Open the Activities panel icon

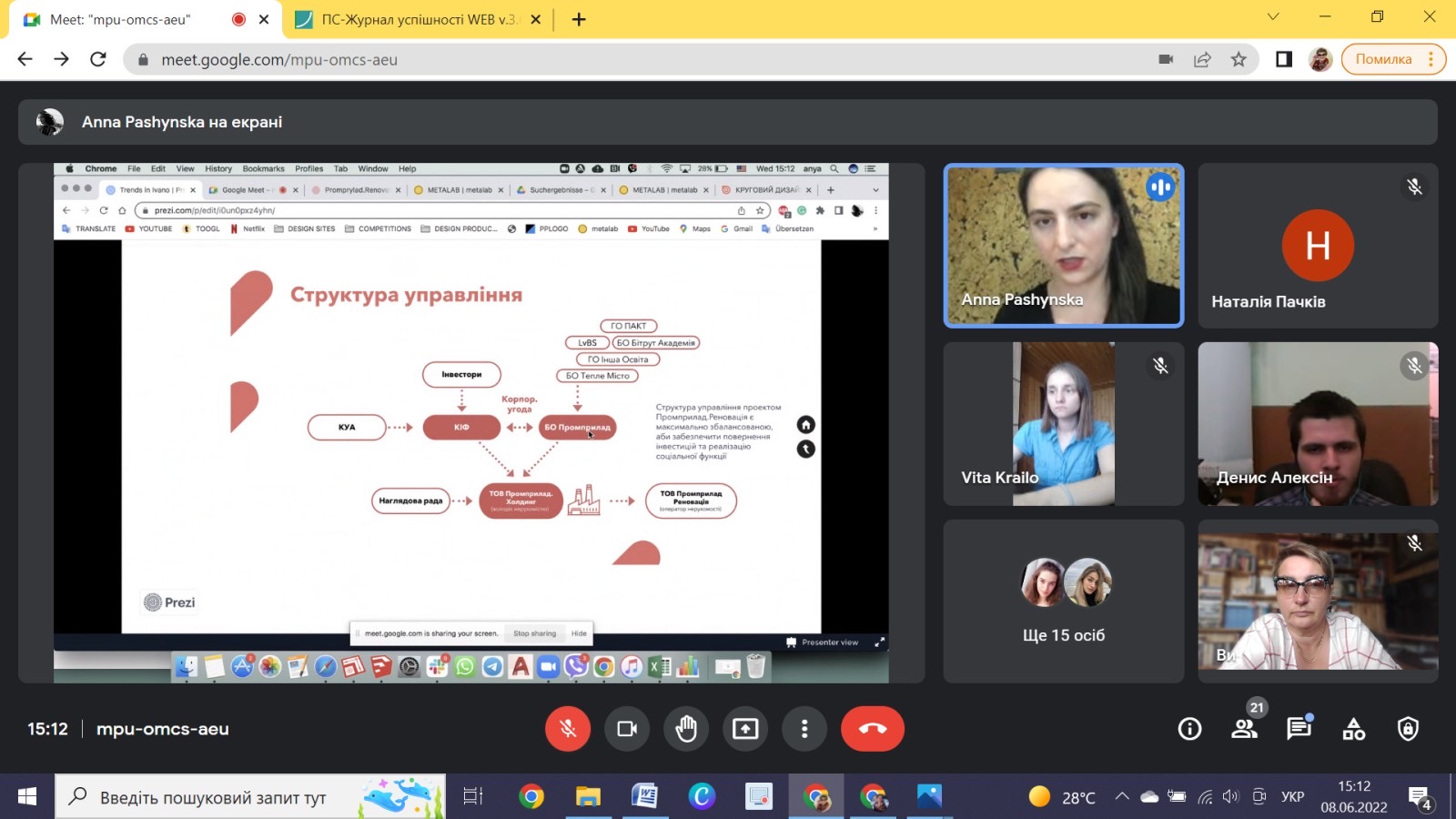1353,729
